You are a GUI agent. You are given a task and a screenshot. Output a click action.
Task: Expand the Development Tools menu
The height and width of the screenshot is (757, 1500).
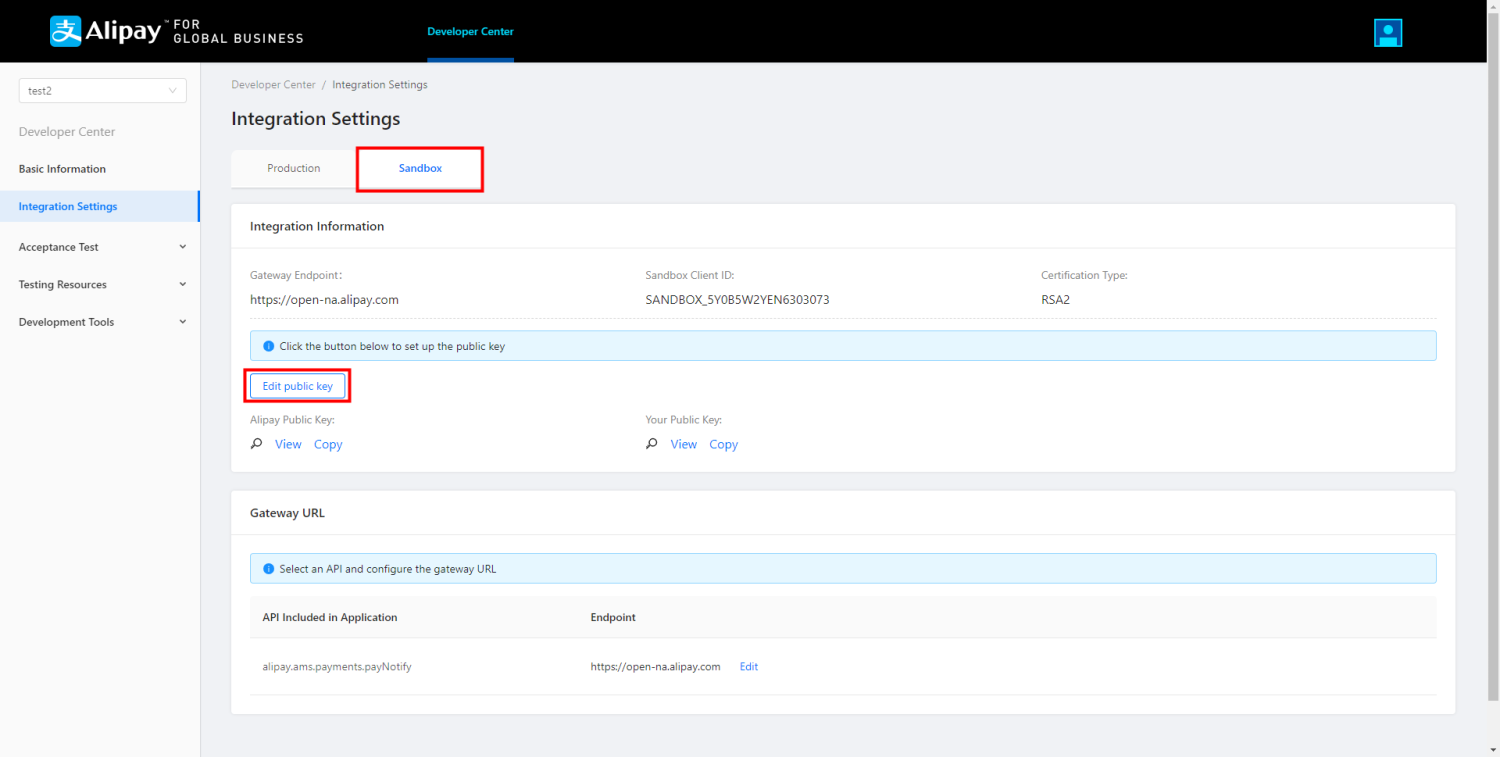(x=100, y=322)
